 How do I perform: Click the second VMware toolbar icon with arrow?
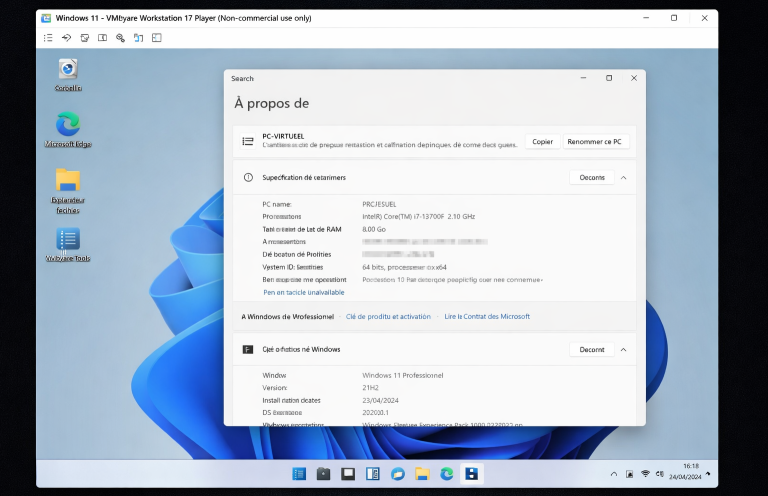[x=66, y=38]
